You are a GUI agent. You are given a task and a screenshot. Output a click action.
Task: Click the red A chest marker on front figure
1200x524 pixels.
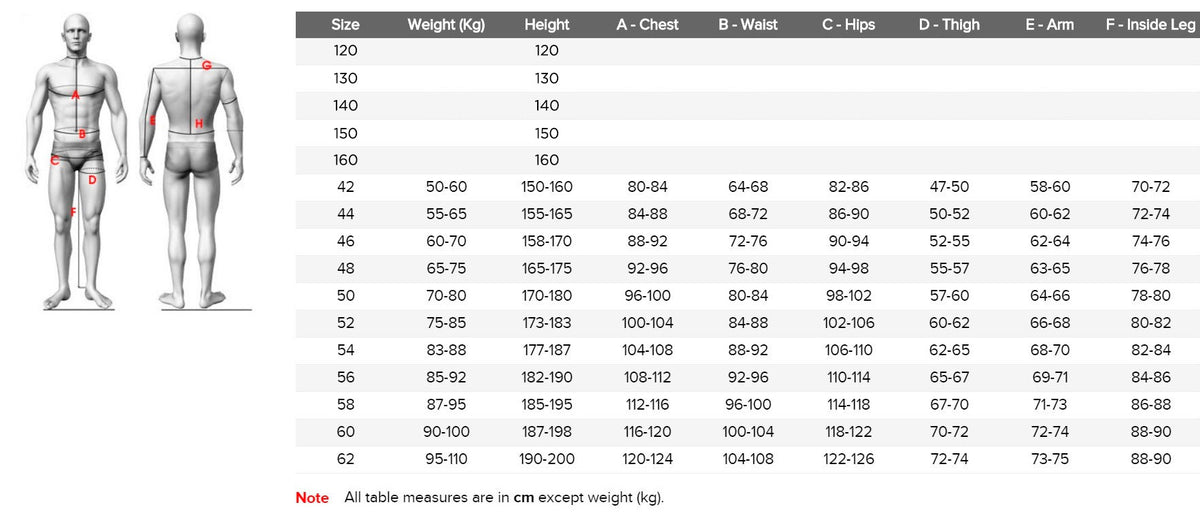(76, 95)
